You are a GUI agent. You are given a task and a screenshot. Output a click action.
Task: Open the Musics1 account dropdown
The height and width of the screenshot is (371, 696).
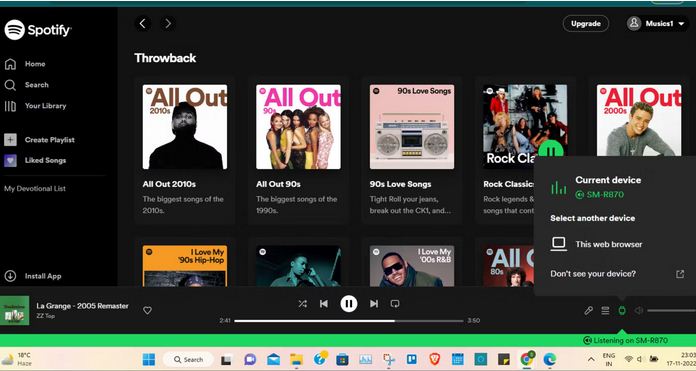657,24
